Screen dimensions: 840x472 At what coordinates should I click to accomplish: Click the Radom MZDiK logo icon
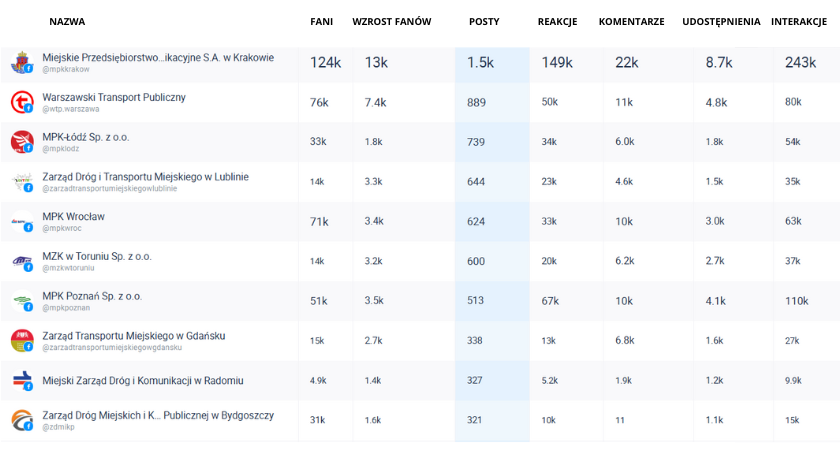[21, 380]
